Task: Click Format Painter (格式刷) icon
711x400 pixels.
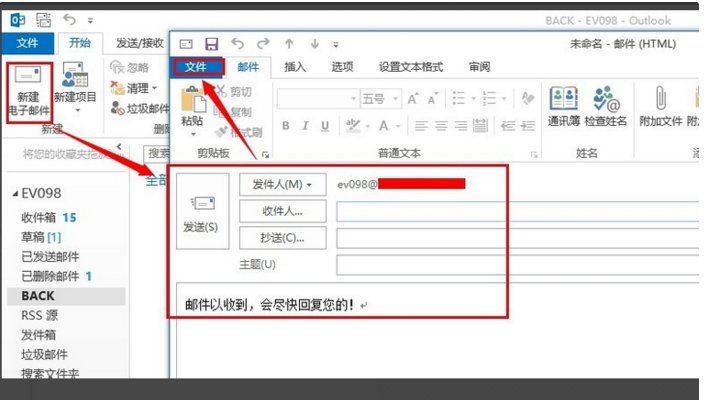Action: [x=221, y=132]
